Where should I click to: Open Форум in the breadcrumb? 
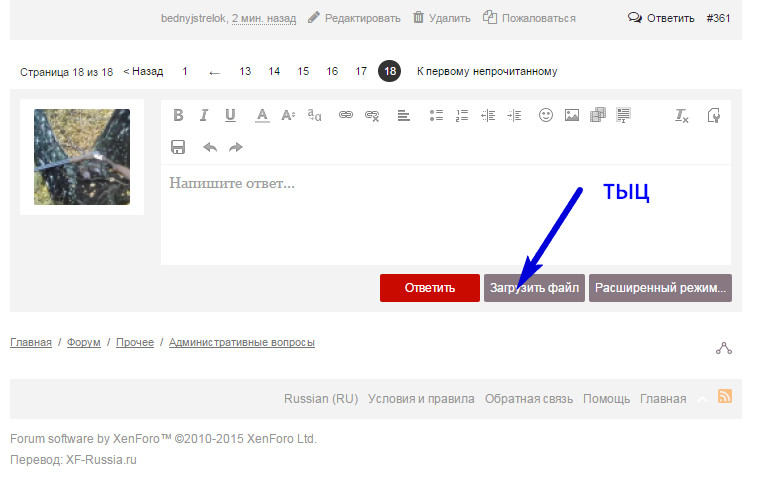84,342
